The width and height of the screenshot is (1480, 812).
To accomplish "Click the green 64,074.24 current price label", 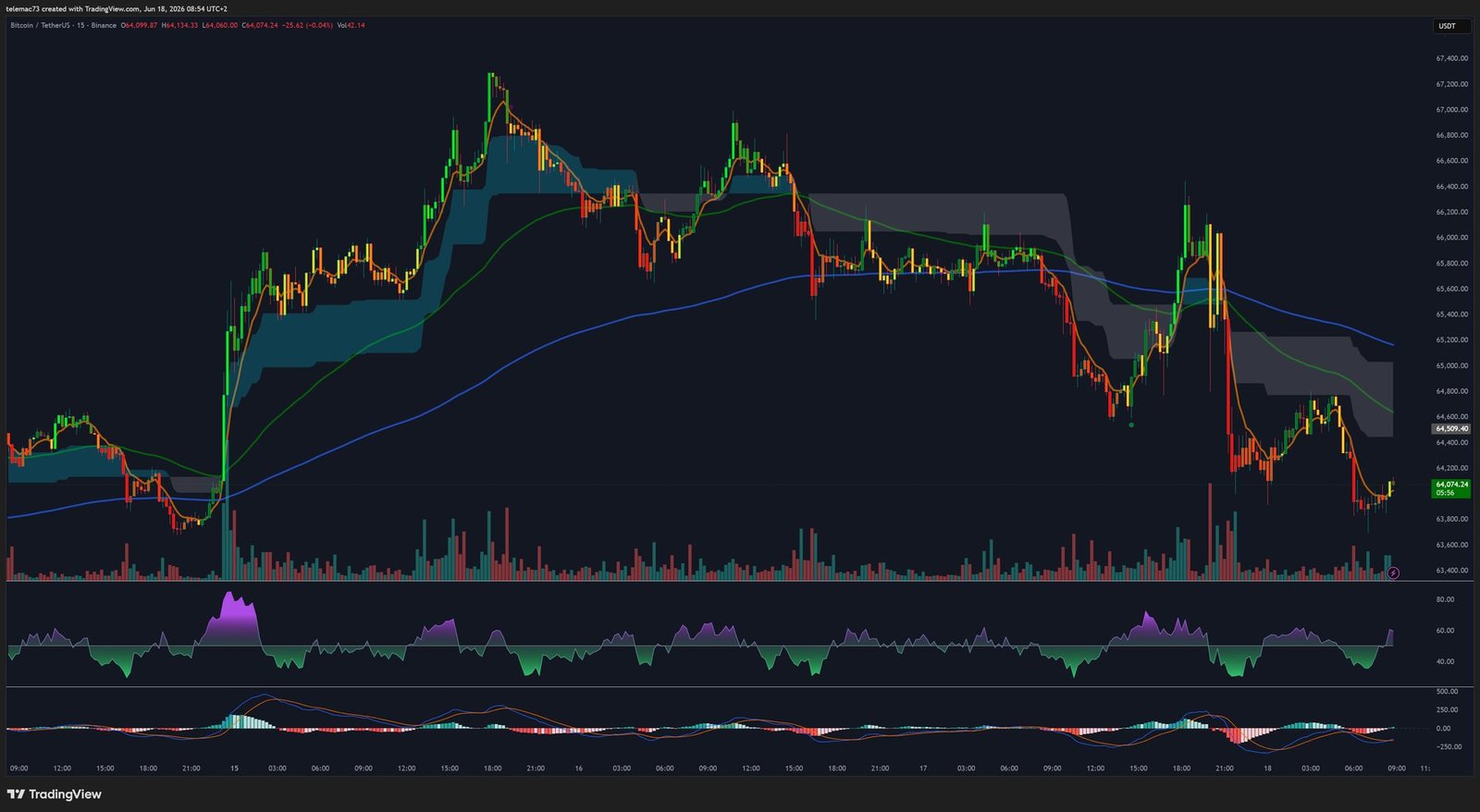I will (x=1451, y=488).
